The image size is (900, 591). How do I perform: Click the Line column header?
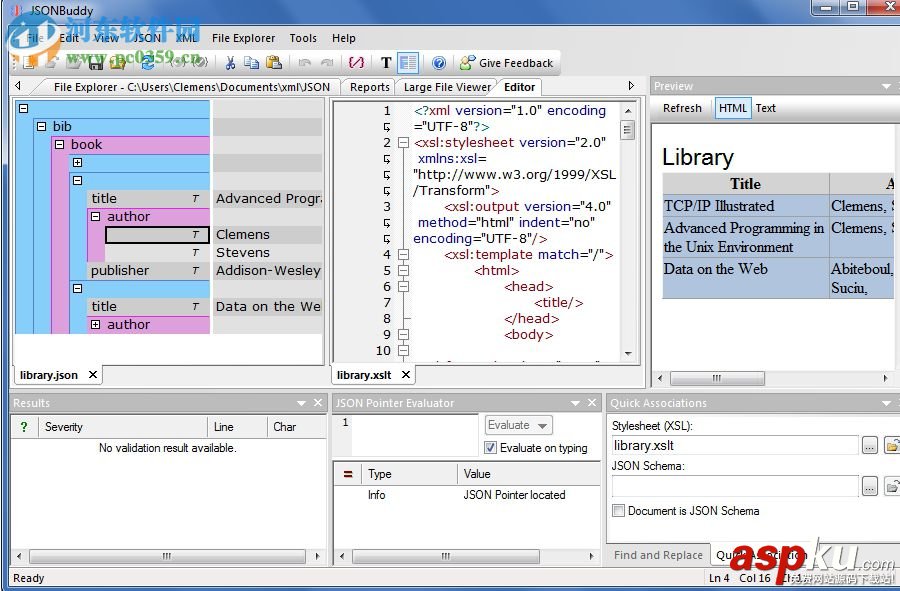[237, 426]
